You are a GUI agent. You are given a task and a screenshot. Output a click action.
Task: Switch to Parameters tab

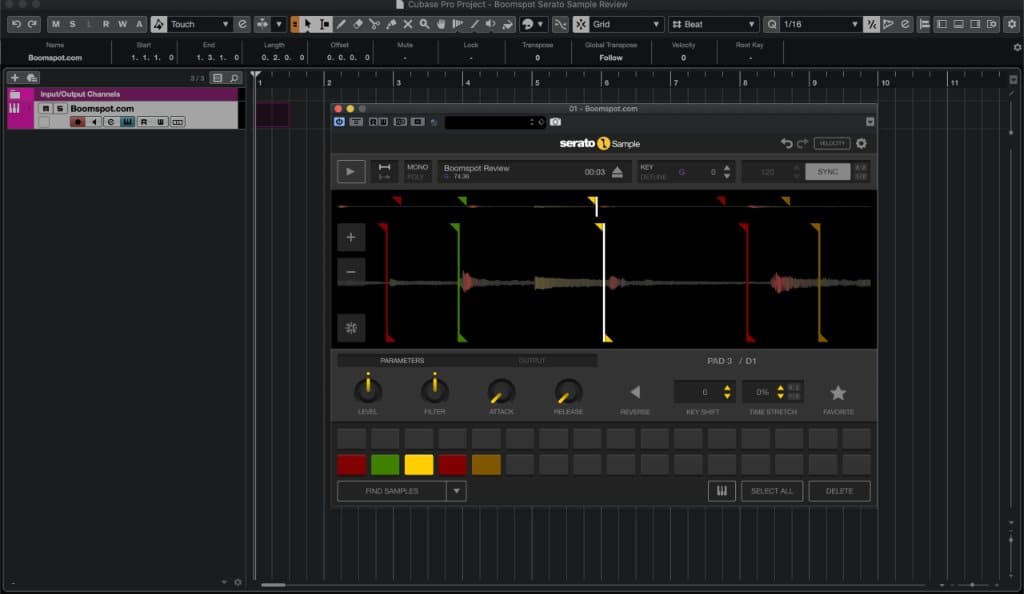click(x=402, y=360)
